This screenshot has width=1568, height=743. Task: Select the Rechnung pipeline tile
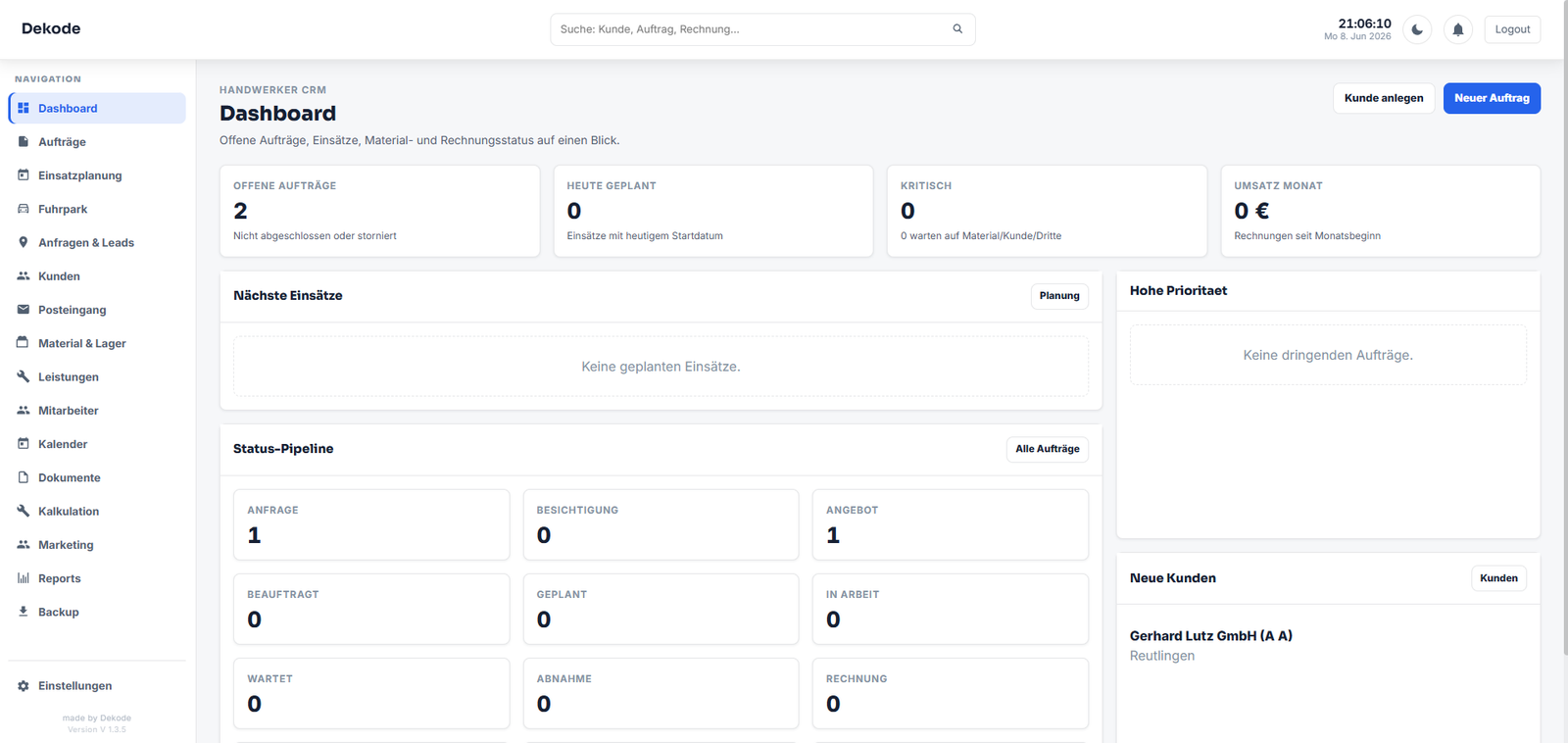[x=951, y=693]
